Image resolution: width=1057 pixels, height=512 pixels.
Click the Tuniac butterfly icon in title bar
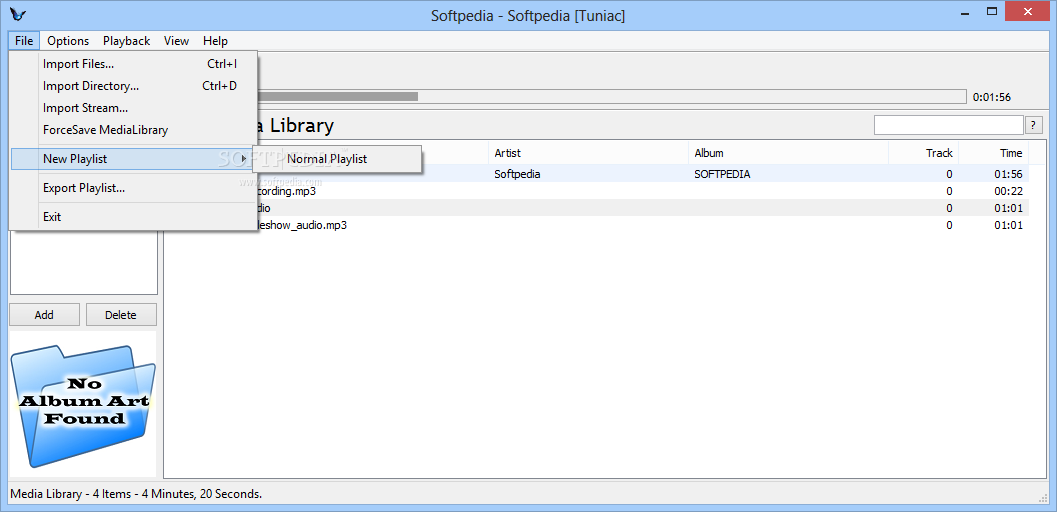pyautogui.click(x=18, y=15)
